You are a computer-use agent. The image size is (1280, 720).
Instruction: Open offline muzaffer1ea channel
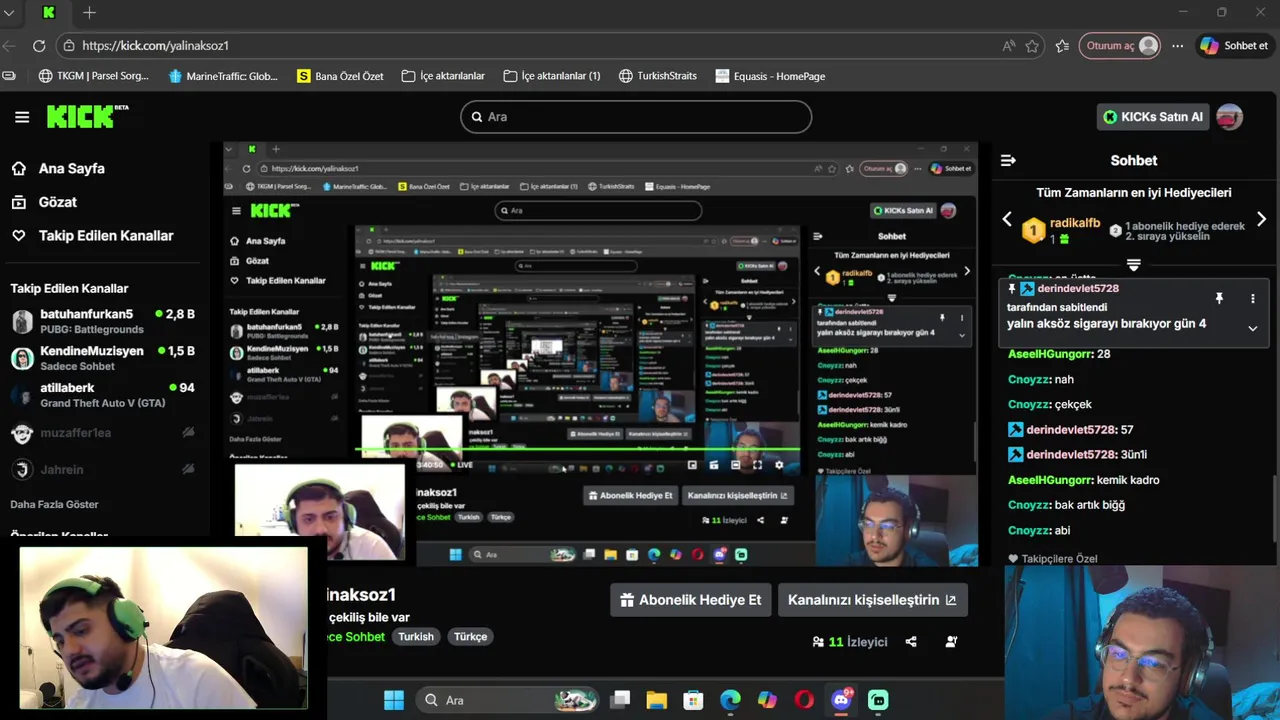click(x=103, y=433)
